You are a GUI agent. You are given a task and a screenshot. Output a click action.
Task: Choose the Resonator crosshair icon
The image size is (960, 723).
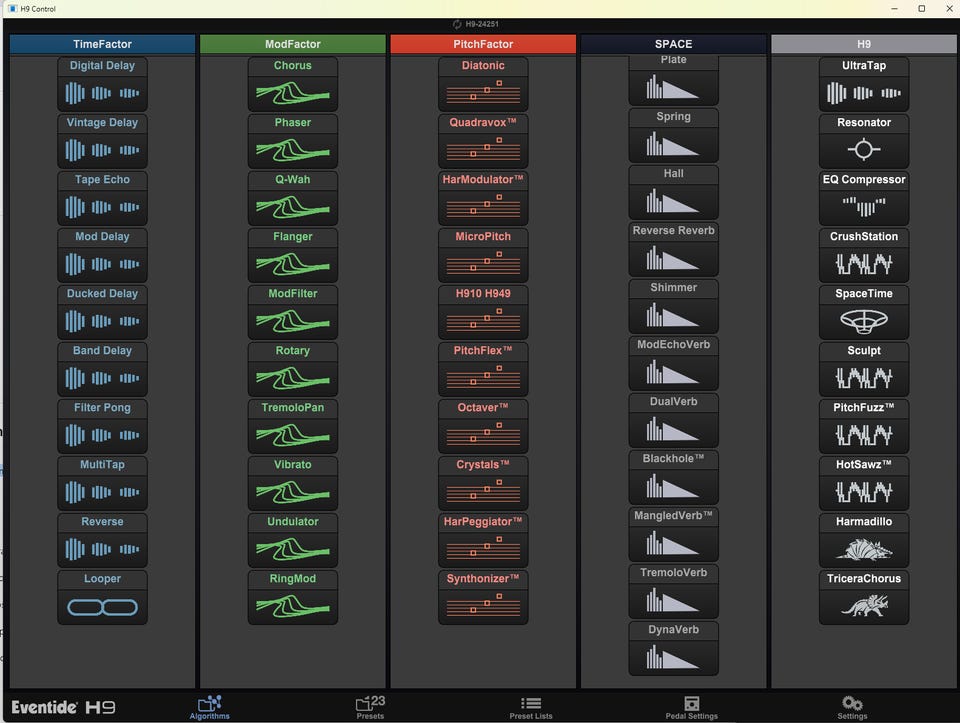[x=864, y=150]
